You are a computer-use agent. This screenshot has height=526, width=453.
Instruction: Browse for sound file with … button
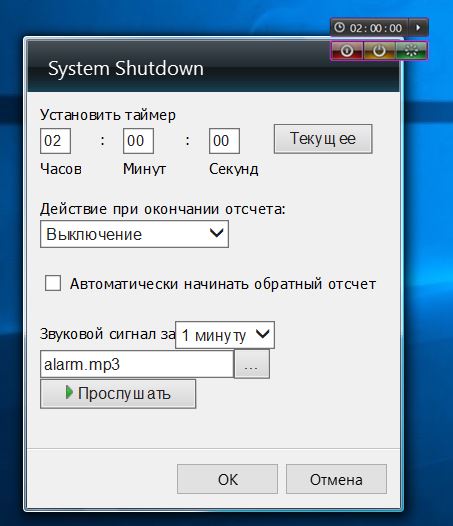[251, 364]
